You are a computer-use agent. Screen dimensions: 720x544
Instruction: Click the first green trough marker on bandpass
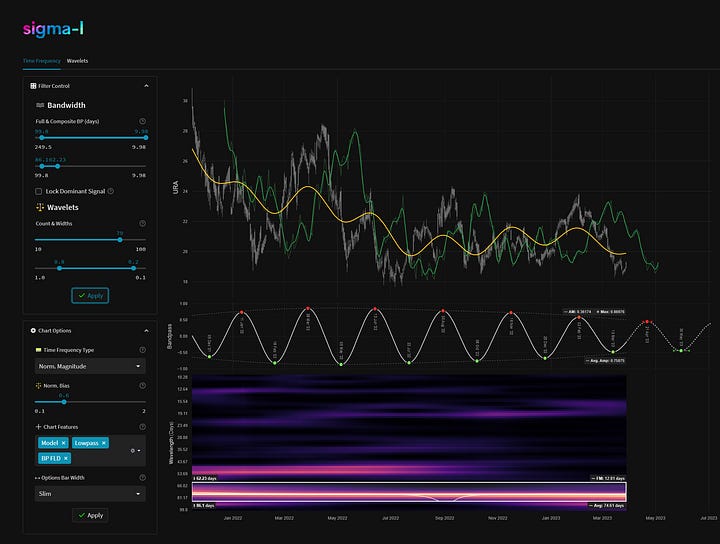209,357
